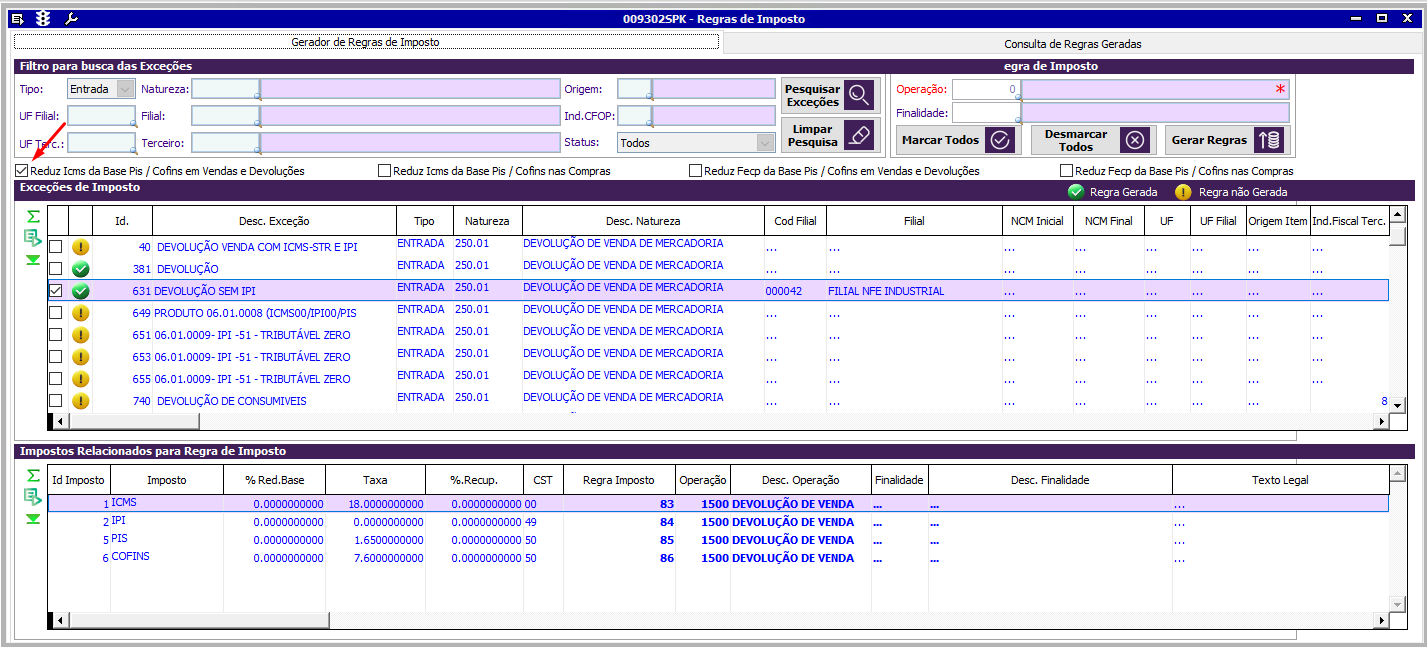Enable Reduz Fecp da Base Pis/Cofins nas Compras

point(1066,171)
